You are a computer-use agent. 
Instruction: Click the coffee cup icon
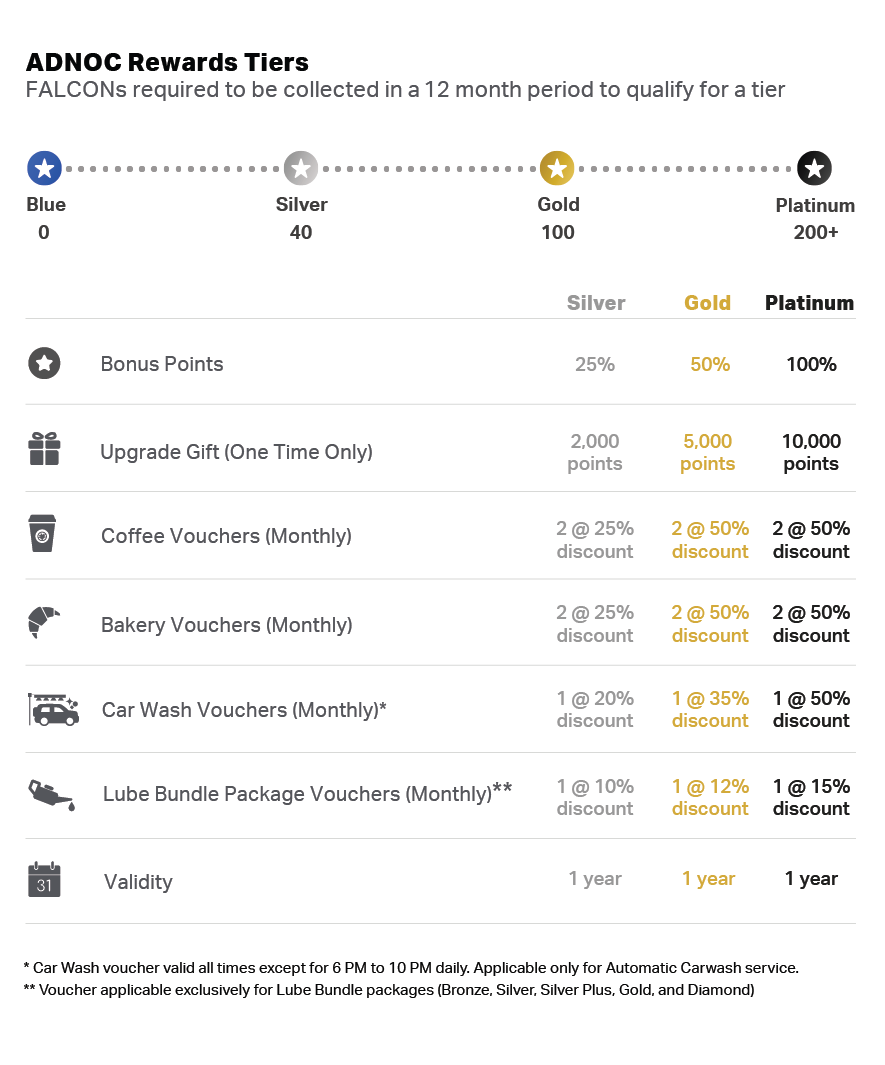point(42,533)
